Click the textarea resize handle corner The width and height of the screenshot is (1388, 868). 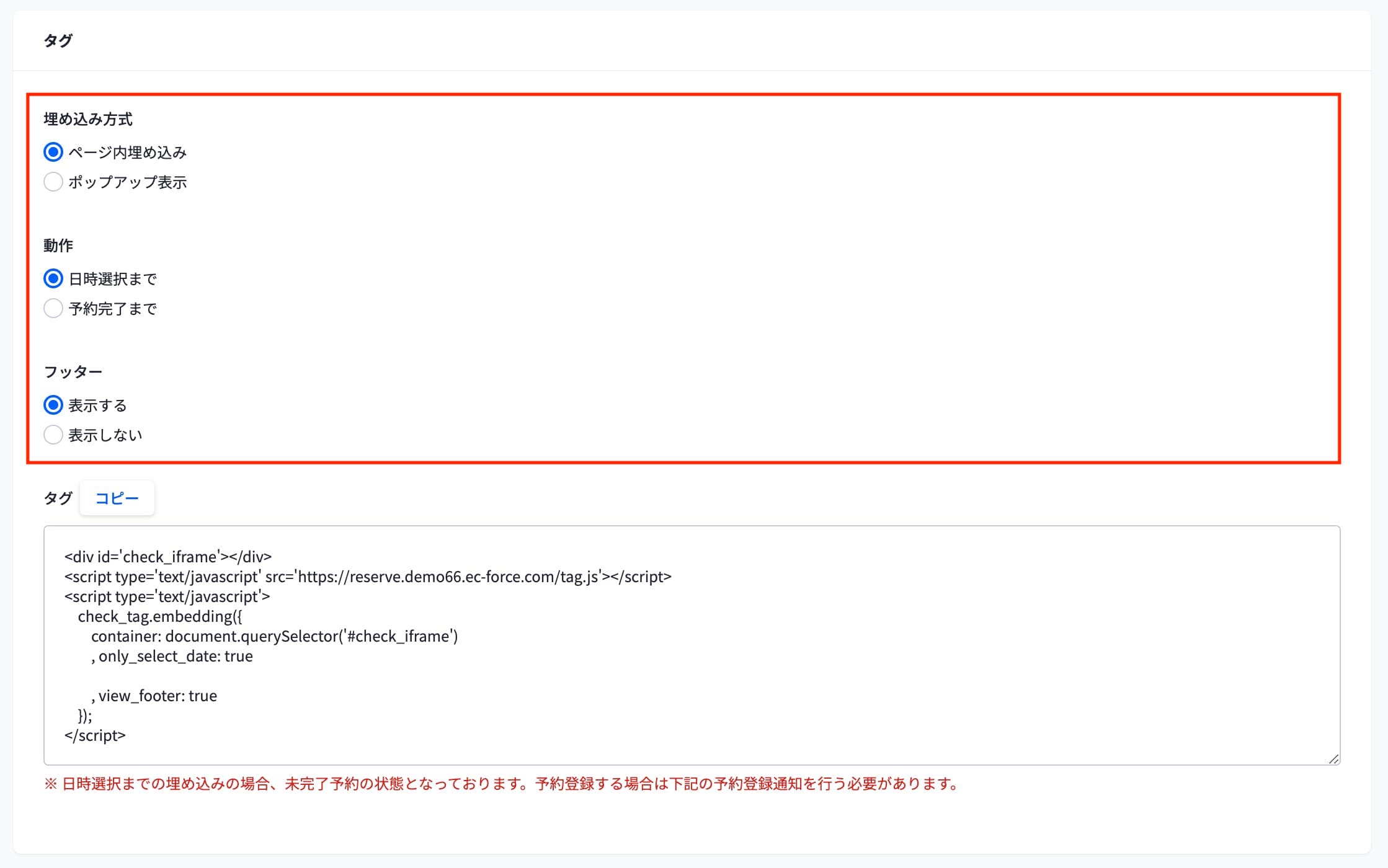pos(1333,759)
